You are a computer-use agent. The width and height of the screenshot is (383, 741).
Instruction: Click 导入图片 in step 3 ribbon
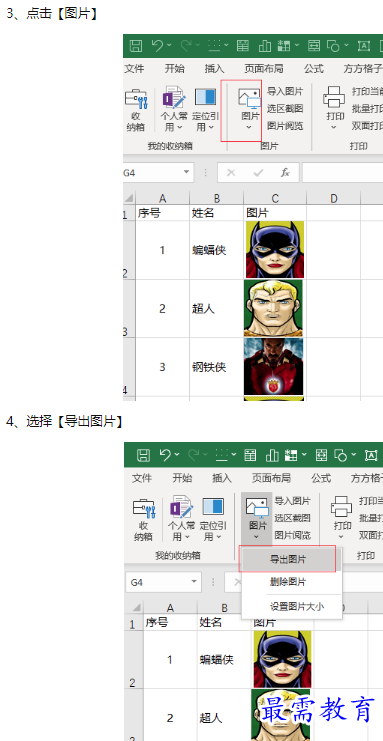(285, 91)
